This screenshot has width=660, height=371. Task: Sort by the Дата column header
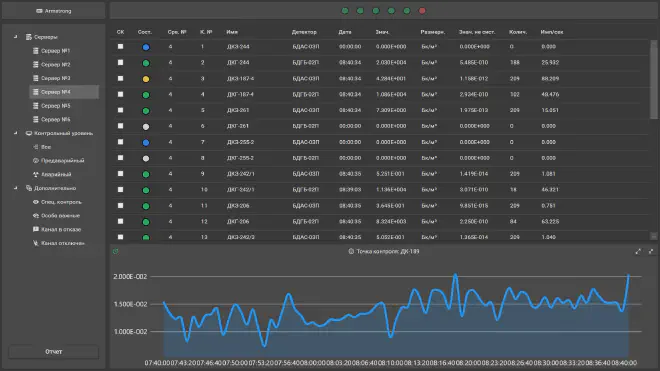(x=345, y=32)
